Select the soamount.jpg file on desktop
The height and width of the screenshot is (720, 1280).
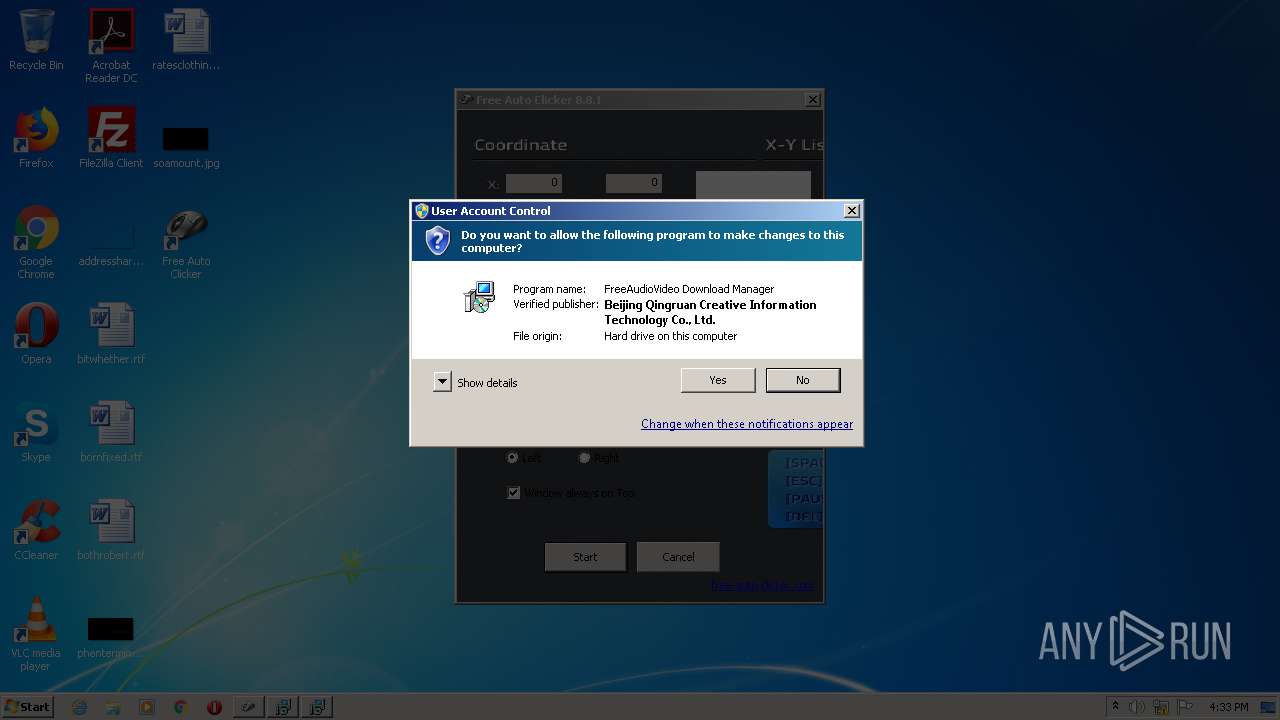point(186,146)
